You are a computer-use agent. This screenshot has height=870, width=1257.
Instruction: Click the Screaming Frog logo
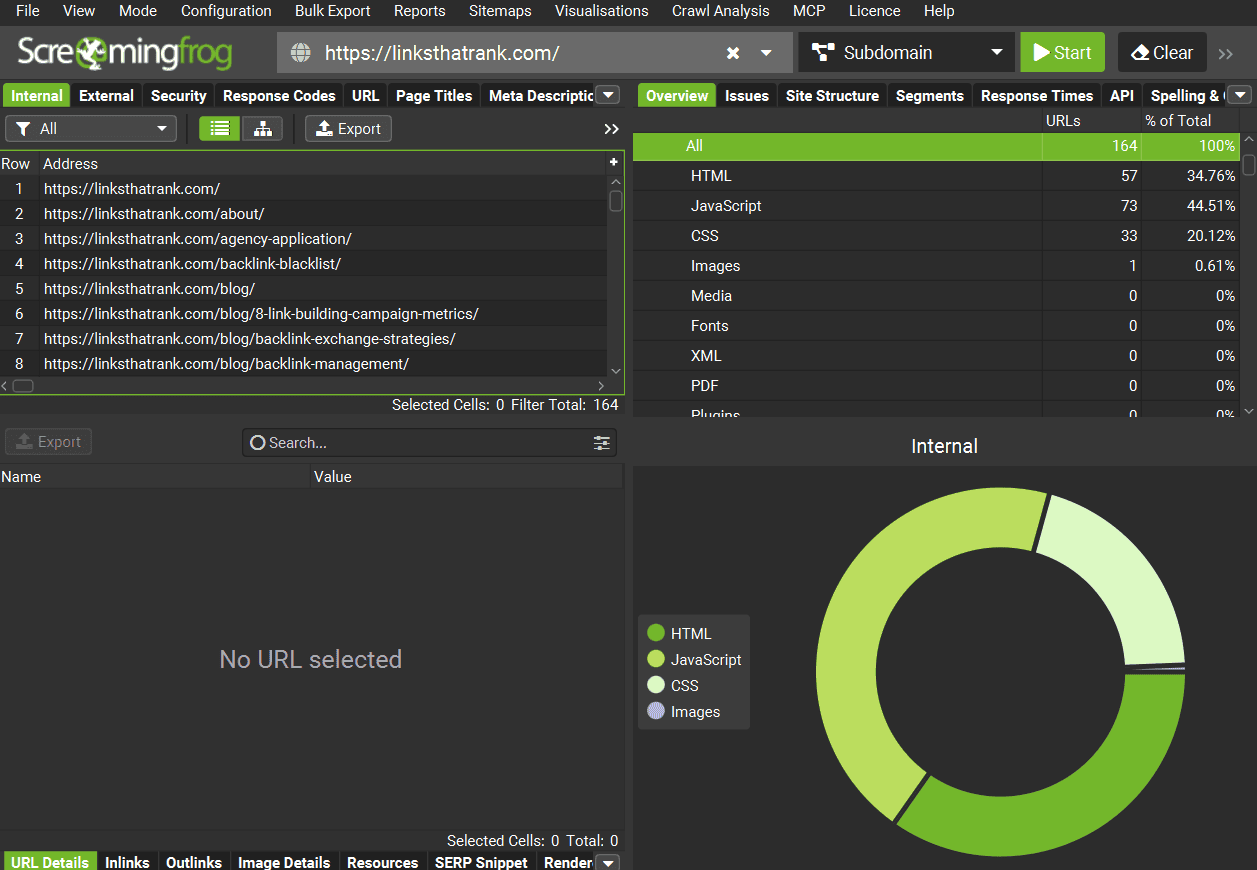point(125,52)
